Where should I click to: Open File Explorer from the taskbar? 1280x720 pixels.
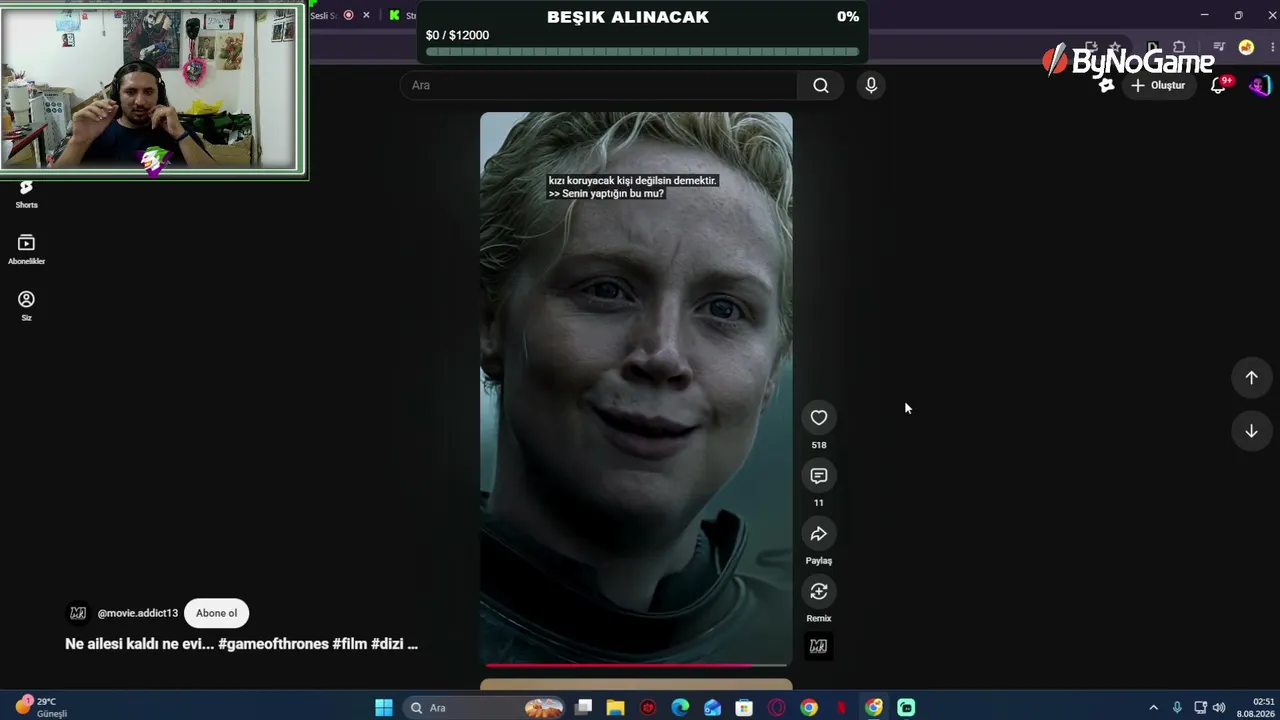tap(616, 708)
